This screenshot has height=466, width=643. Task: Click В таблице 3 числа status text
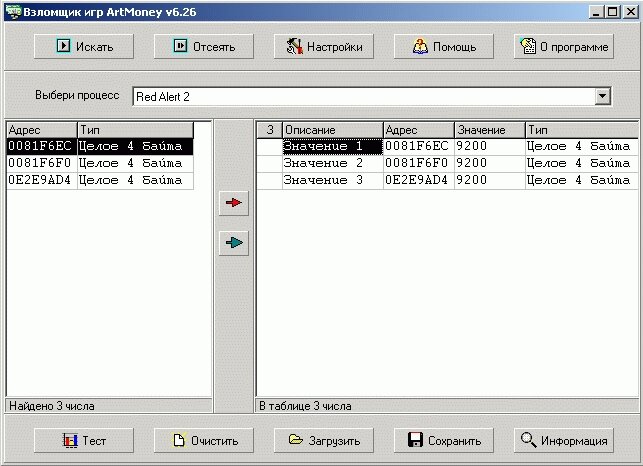tap(305, 406)
